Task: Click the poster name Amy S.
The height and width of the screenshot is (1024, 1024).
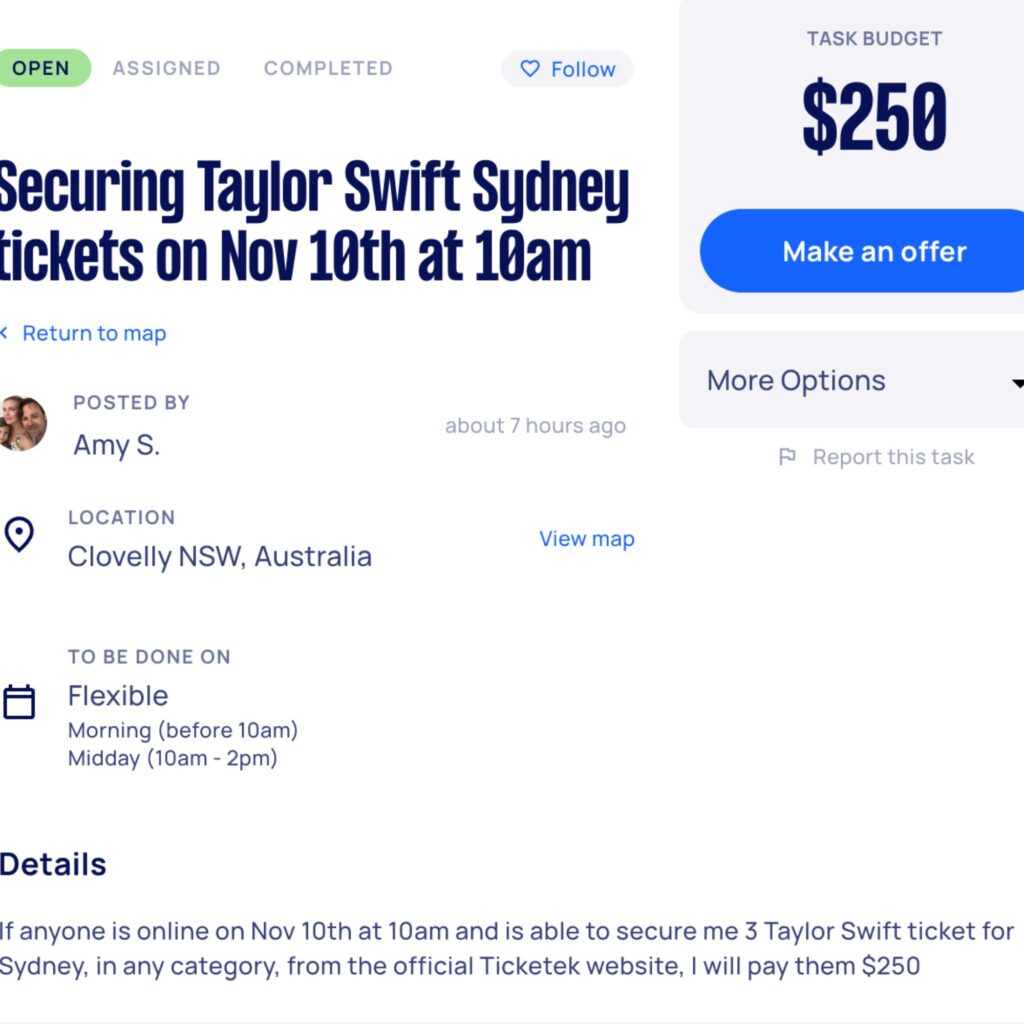Action: pos(116,445)
